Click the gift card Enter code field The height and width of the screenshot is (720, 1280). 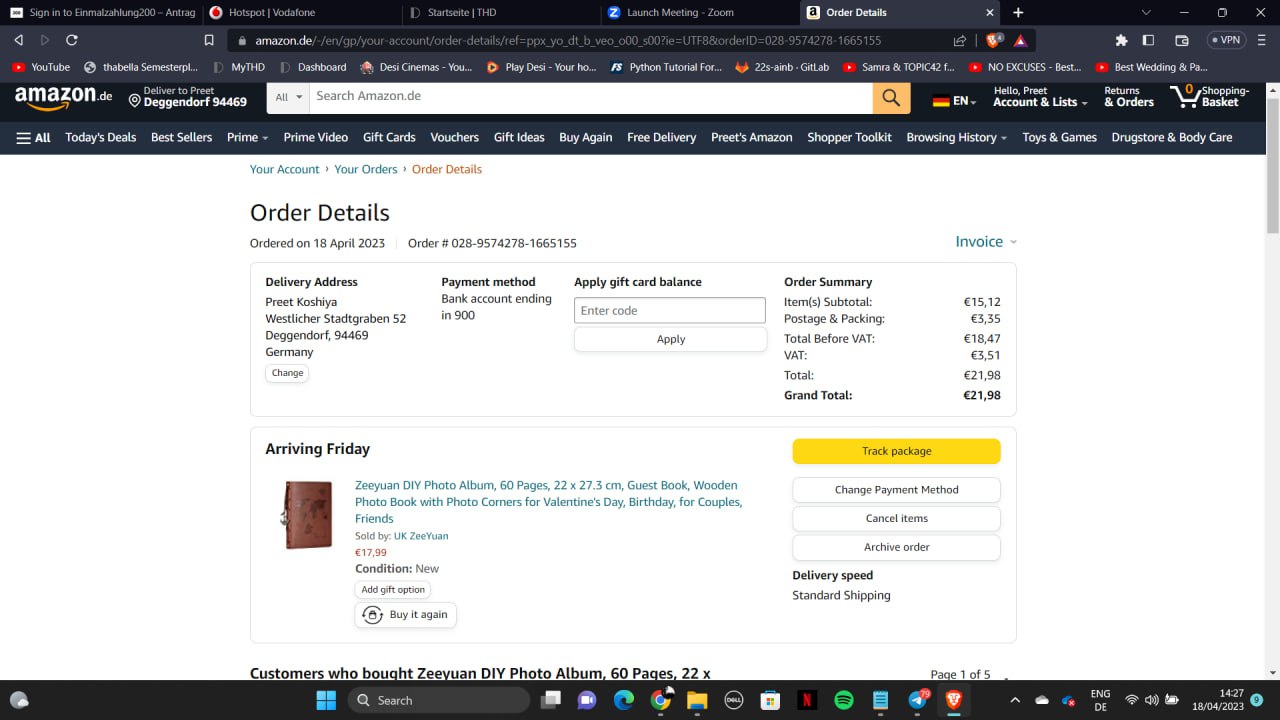click(669, 310)
